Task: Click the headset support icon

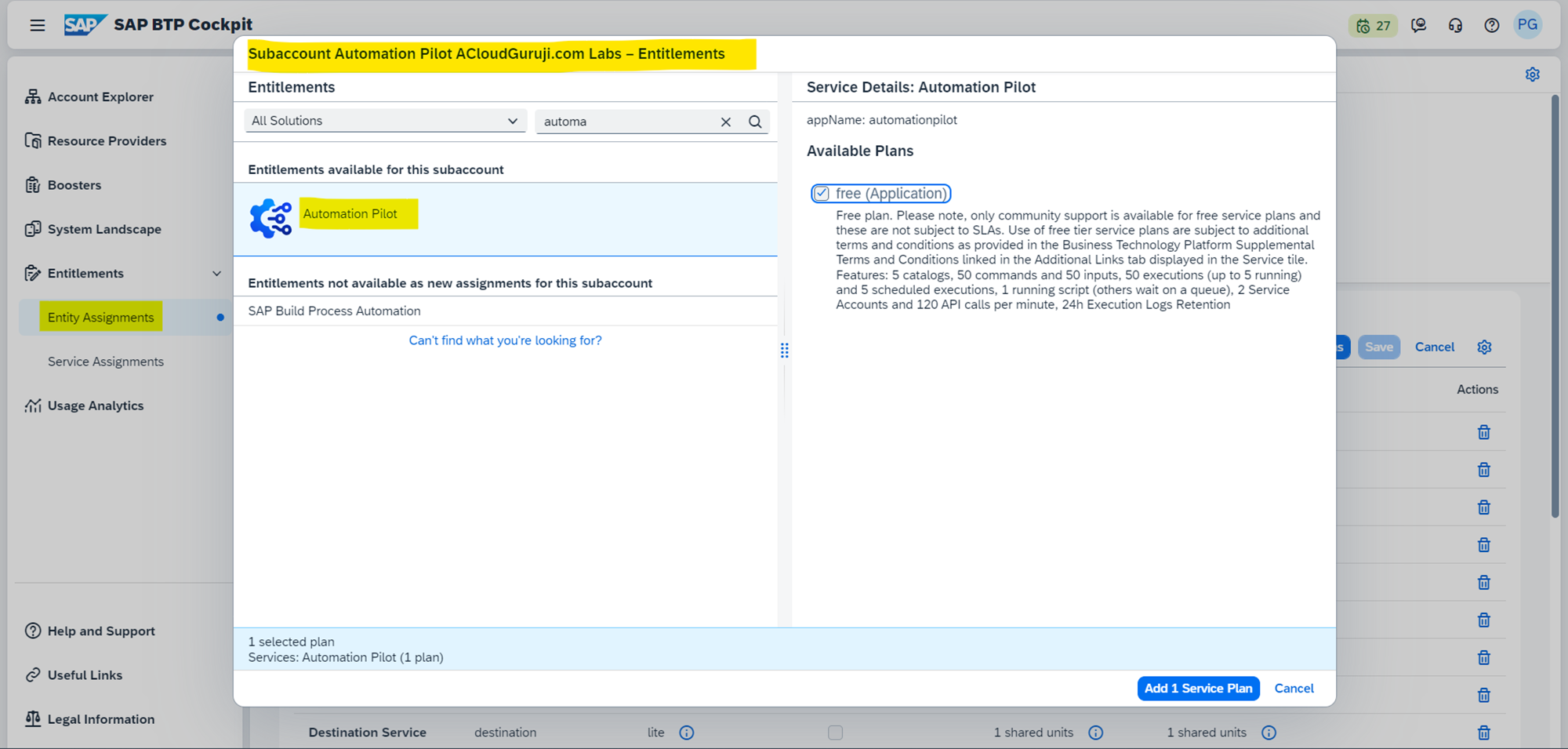Action: 1455,26
